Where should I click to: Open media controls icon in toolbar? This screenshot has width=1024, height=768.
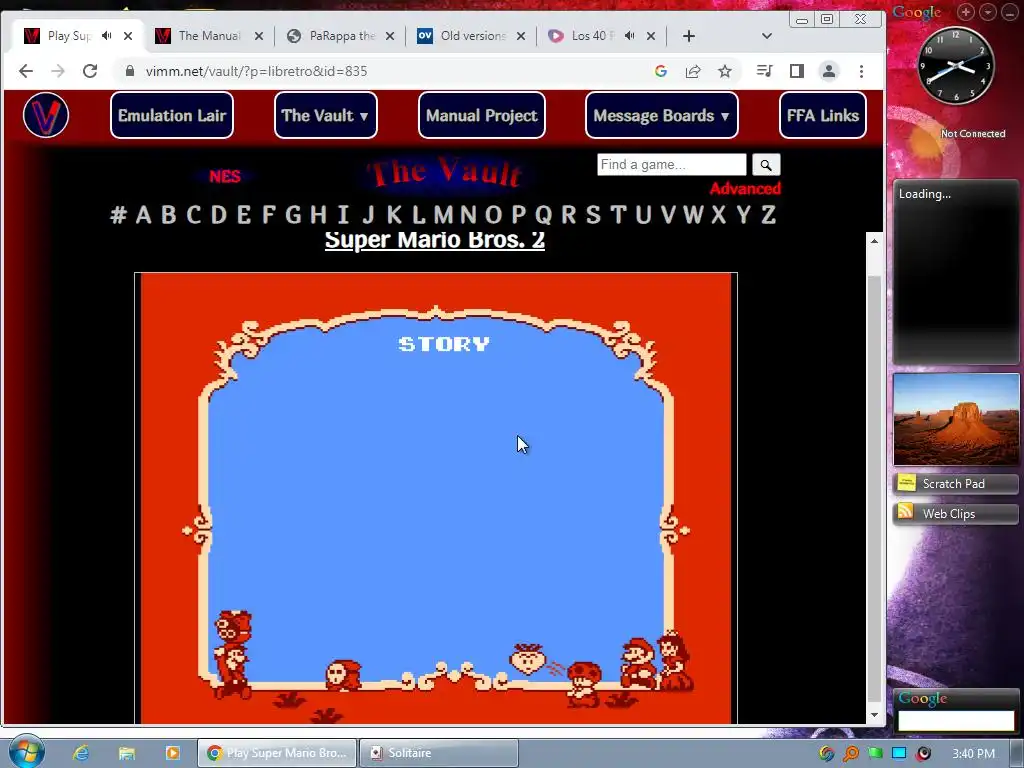coord(764,71)
